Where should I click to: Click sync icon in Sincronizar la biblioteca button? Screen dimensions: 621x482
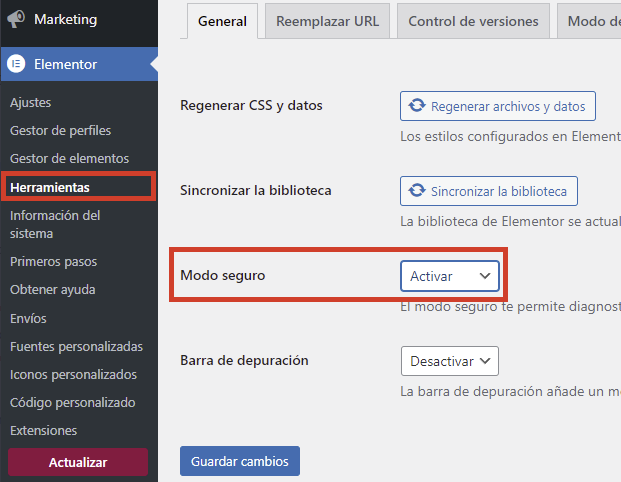pos(417,191)
